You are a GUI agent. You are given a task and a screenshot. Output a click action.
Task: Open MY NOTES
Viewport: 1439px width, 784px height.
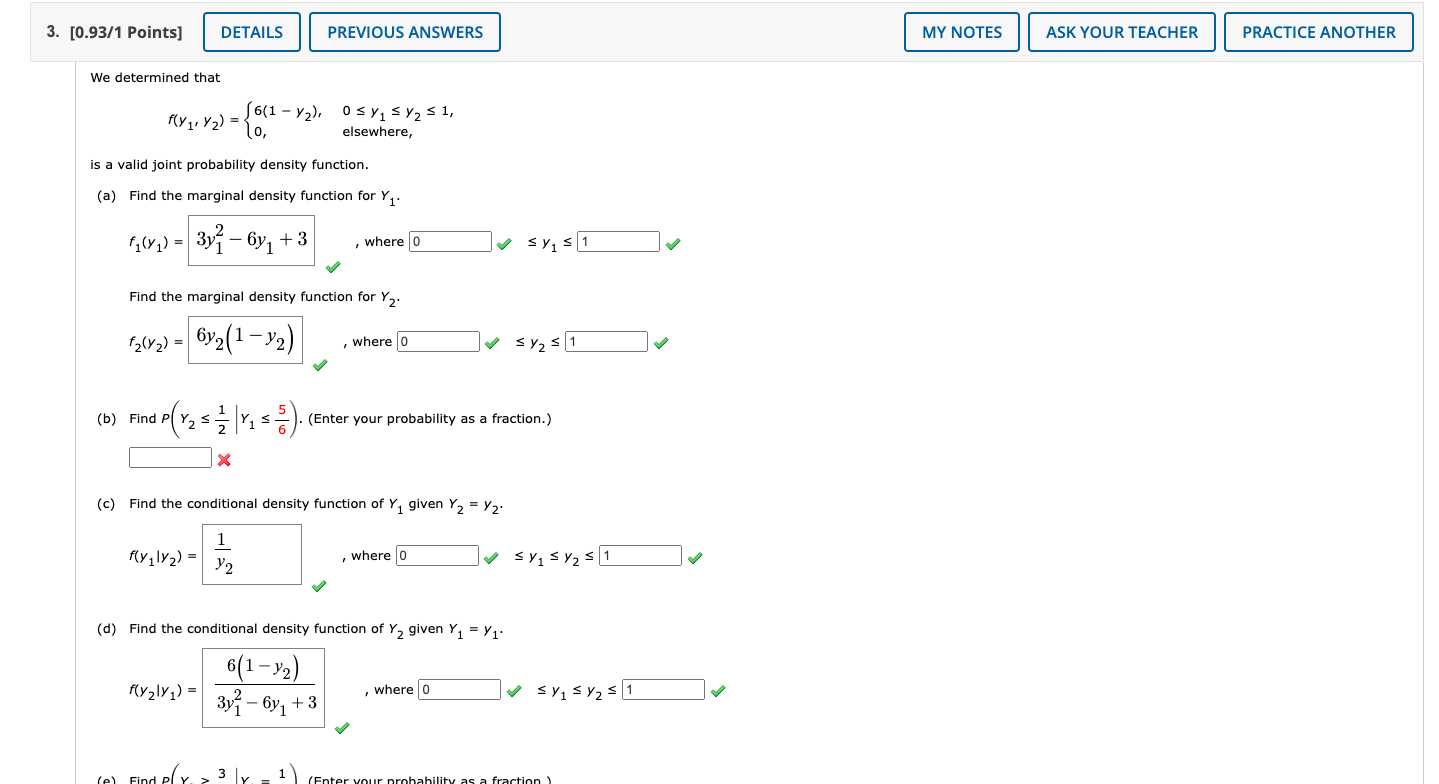tap(961, 31)
